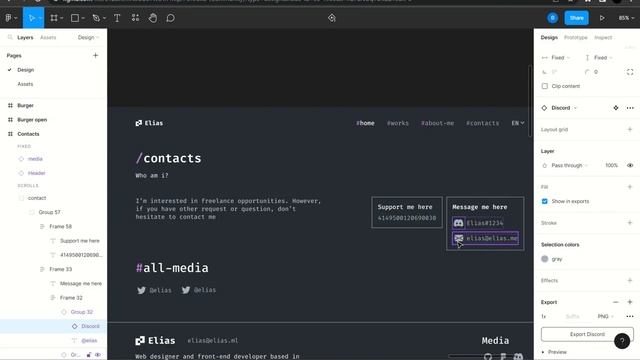
Task: Select the Rectangle shape tool
Action: (x=75, y=18)
